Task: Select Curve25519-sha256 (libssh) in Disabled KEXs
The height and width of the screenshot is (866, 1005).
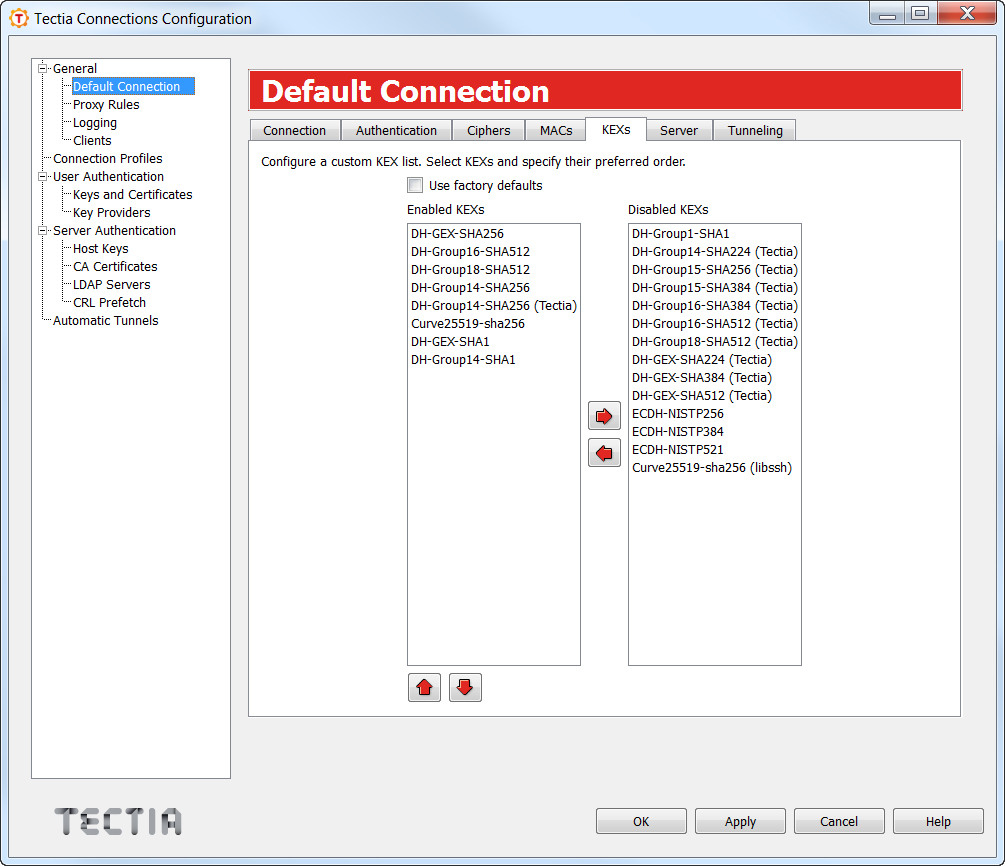Action: (715, 467)
